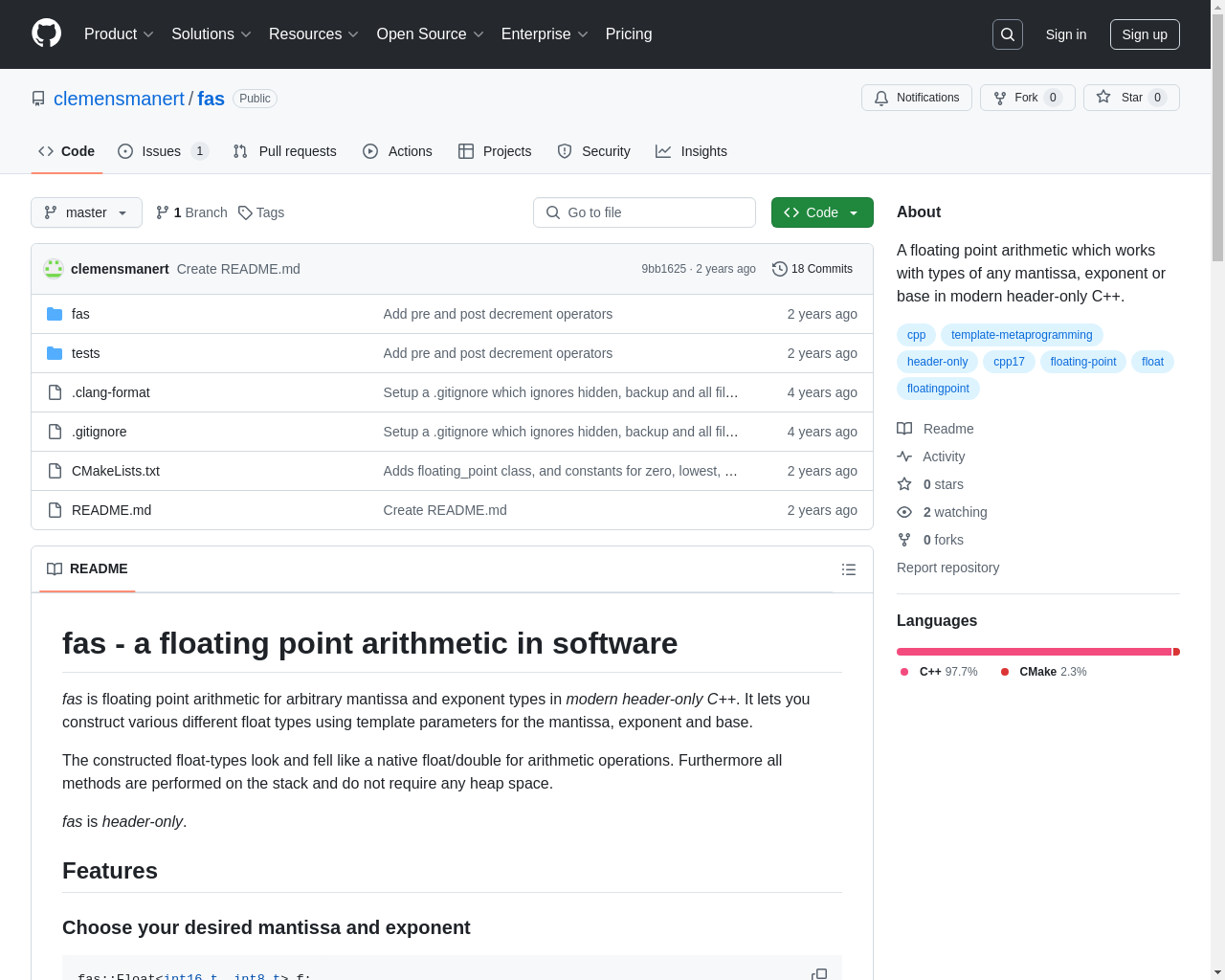Click the Activity pulse icon
Screen dimensions: 1225x980
(x=904, y=457)
